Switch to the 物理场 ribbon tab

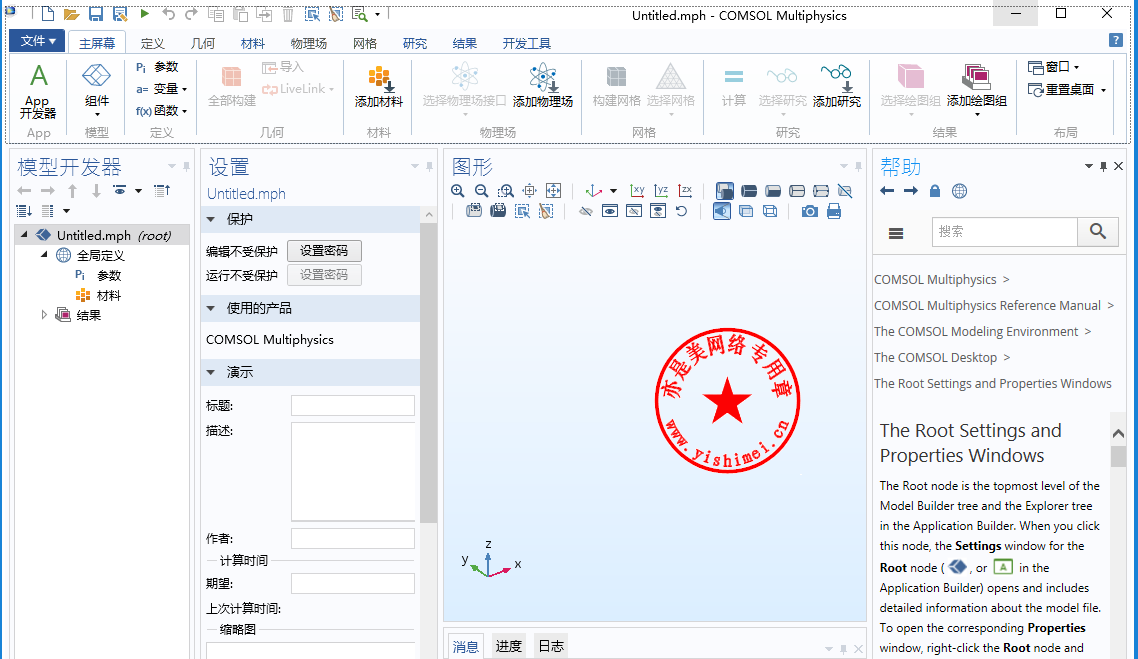(308, 44)
